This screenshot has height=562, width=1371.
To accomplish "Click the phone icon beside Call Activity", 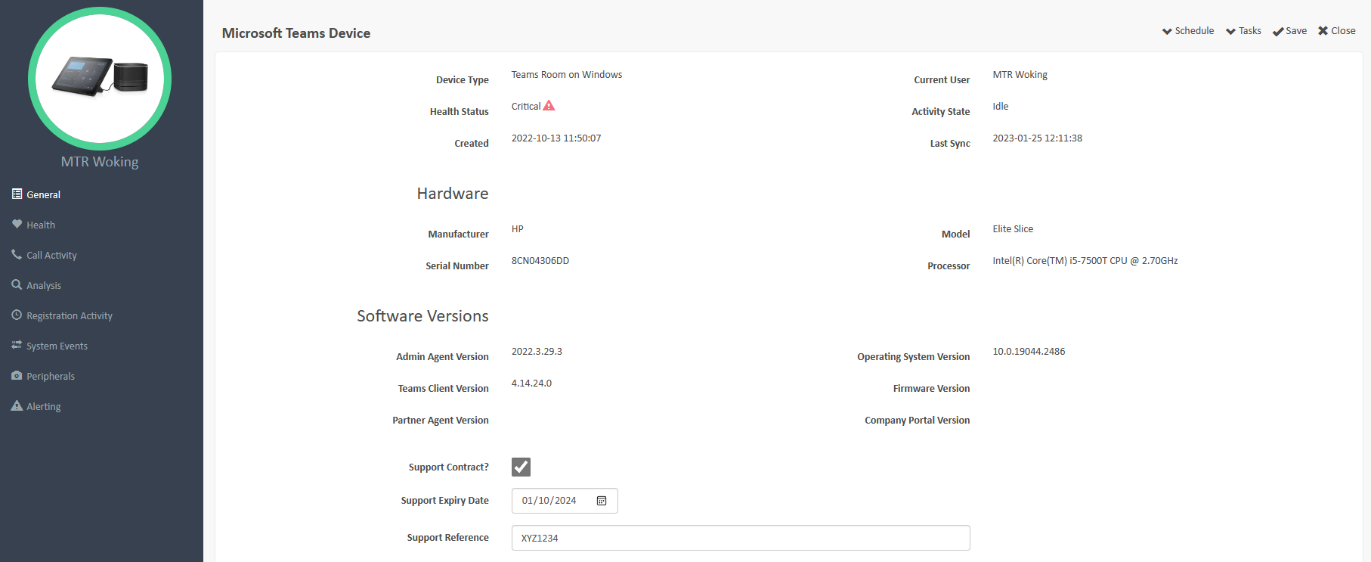I will point(17,255).
